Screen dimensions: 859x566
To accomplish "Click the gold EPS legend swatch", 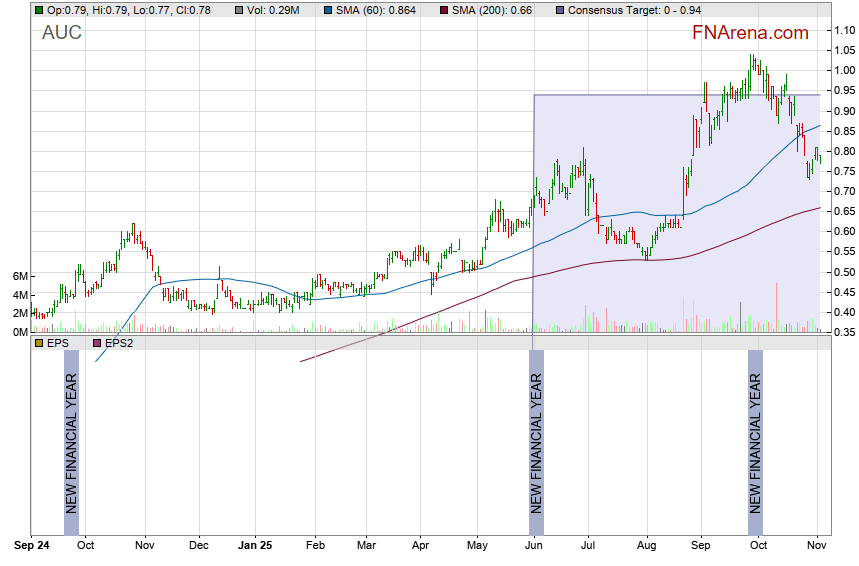I will tap(38, 342).
